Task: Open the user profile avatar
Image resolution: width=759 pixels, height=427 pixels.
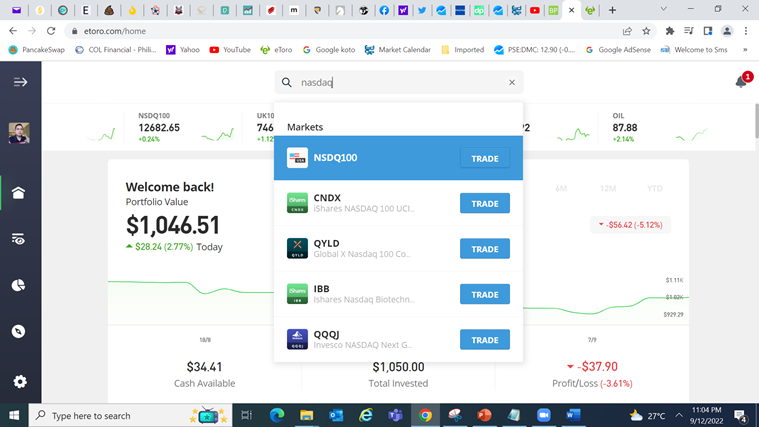Action: [x=19, y=133]
